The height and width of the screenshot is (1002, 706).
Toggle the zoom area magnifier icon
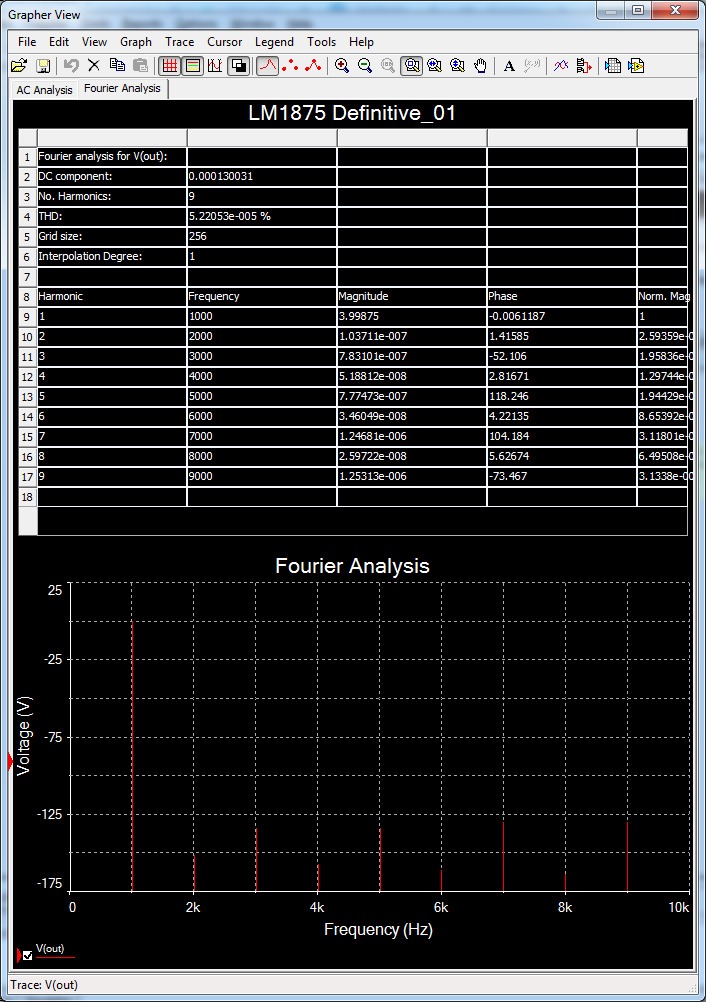411,65
